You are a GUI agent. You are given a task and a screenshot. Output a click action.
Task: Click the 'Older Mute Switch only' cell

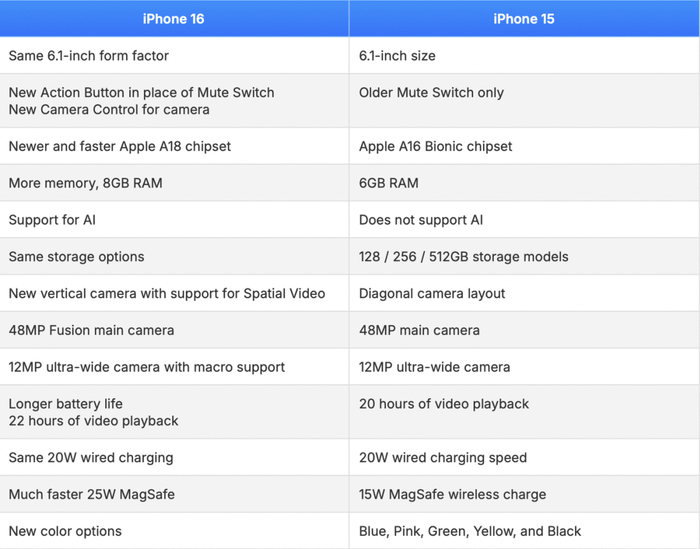[x=431, y=92]
